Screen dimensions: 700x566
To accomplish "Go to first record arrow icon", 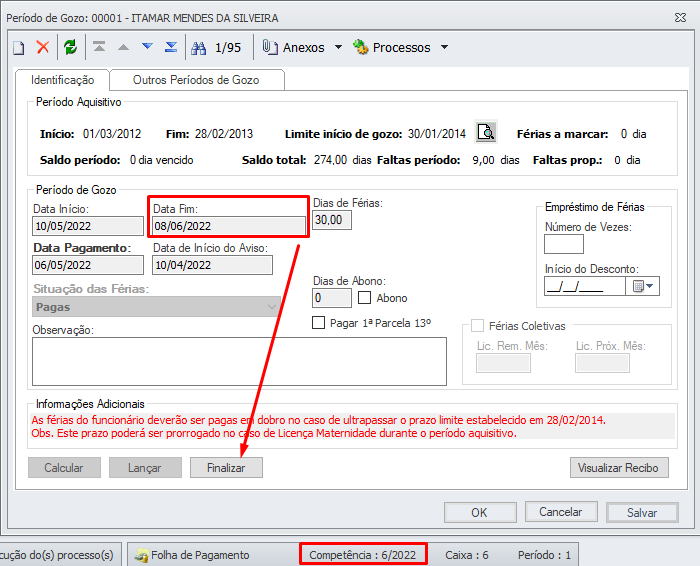I will point(99,46).
